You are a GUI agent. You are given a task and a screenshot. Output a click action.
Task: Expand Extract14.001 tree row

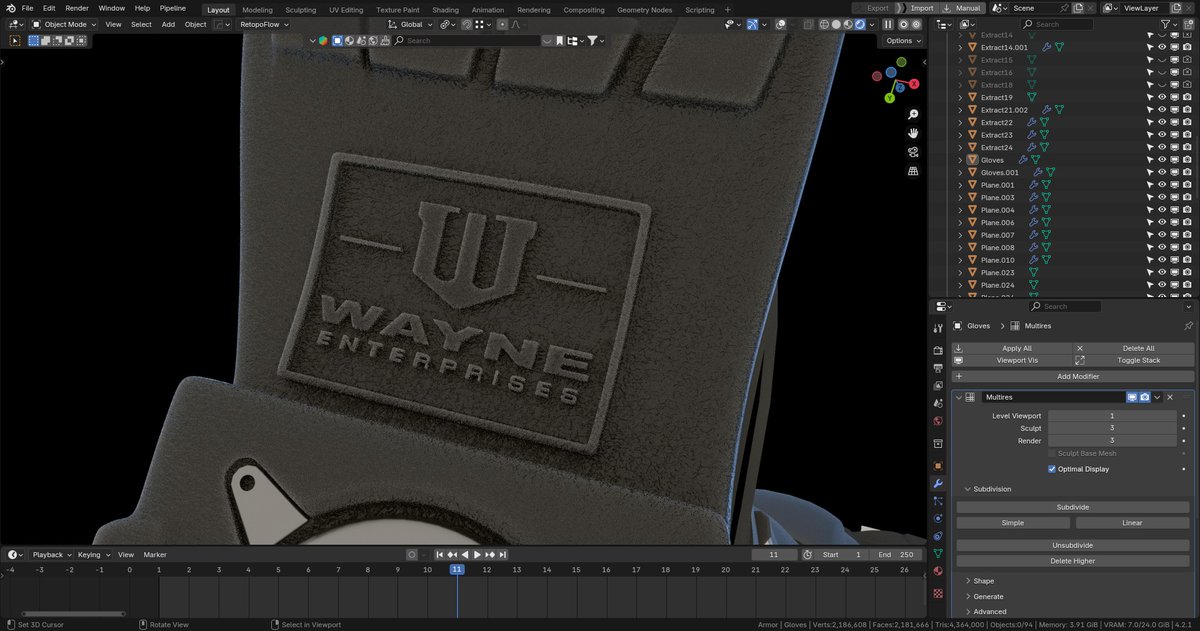click(x=960, y=47)
